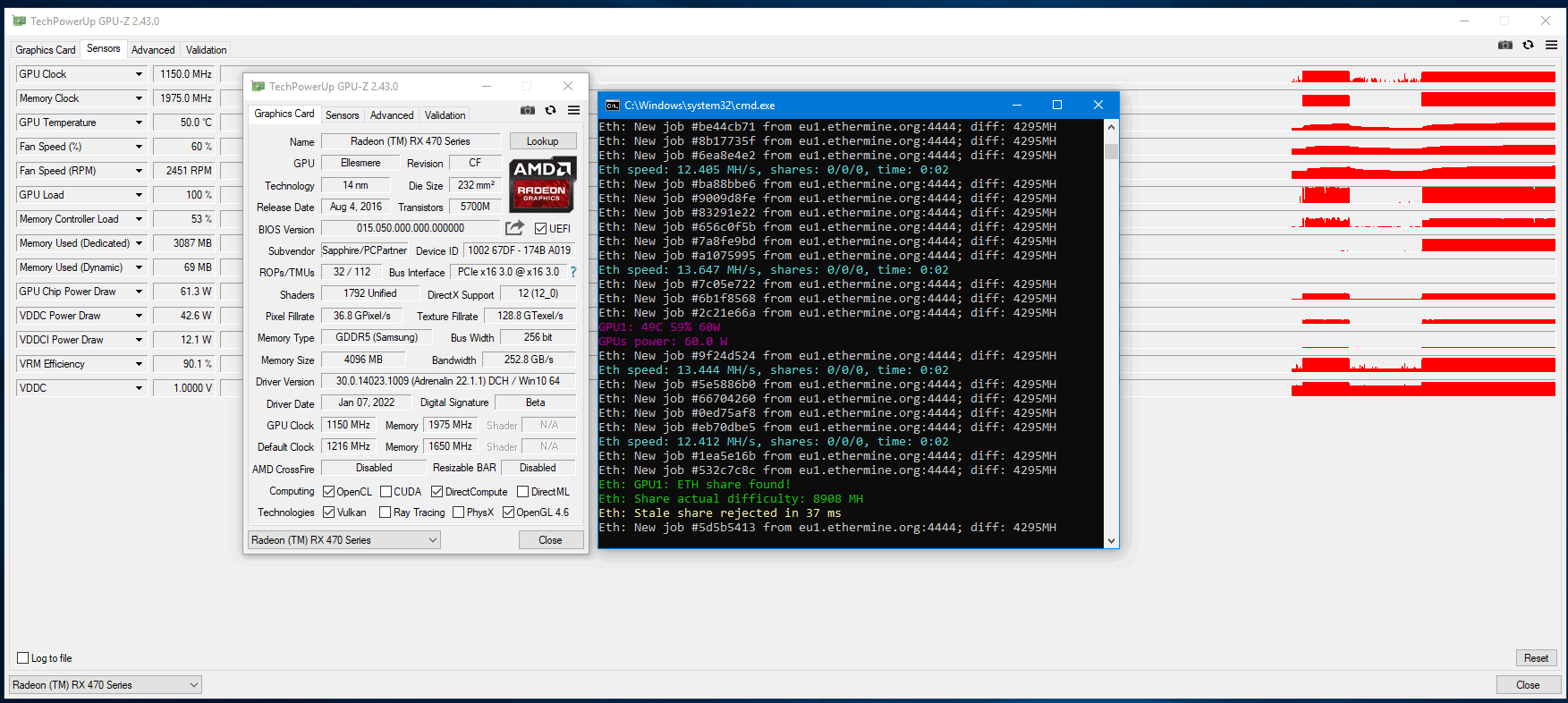Click the Name field Radeon RX 470 Series
1568x703 pixels.
(x=411, y=141)
